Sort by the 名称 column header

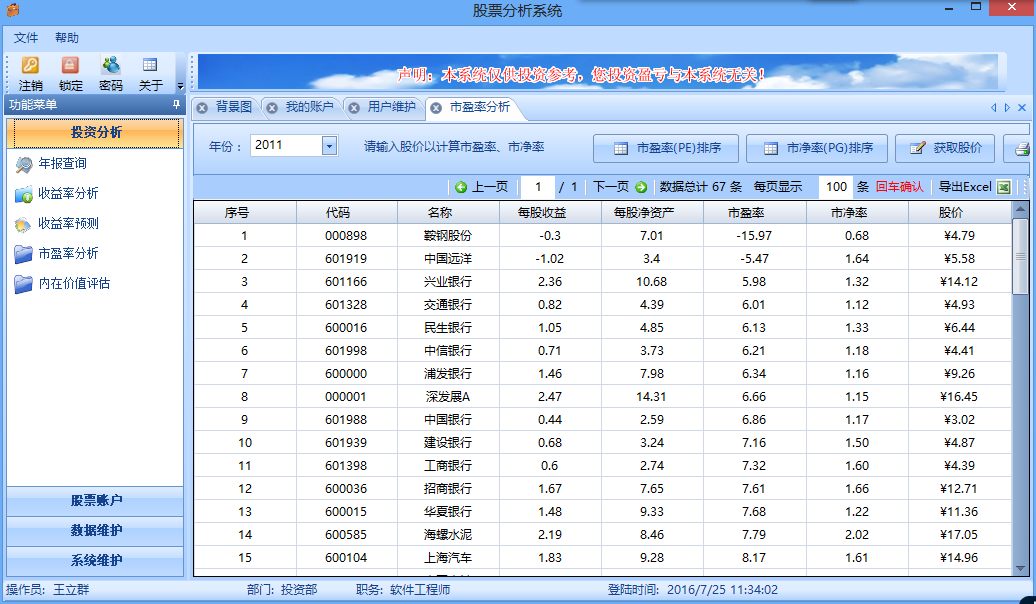pos(449,213)
